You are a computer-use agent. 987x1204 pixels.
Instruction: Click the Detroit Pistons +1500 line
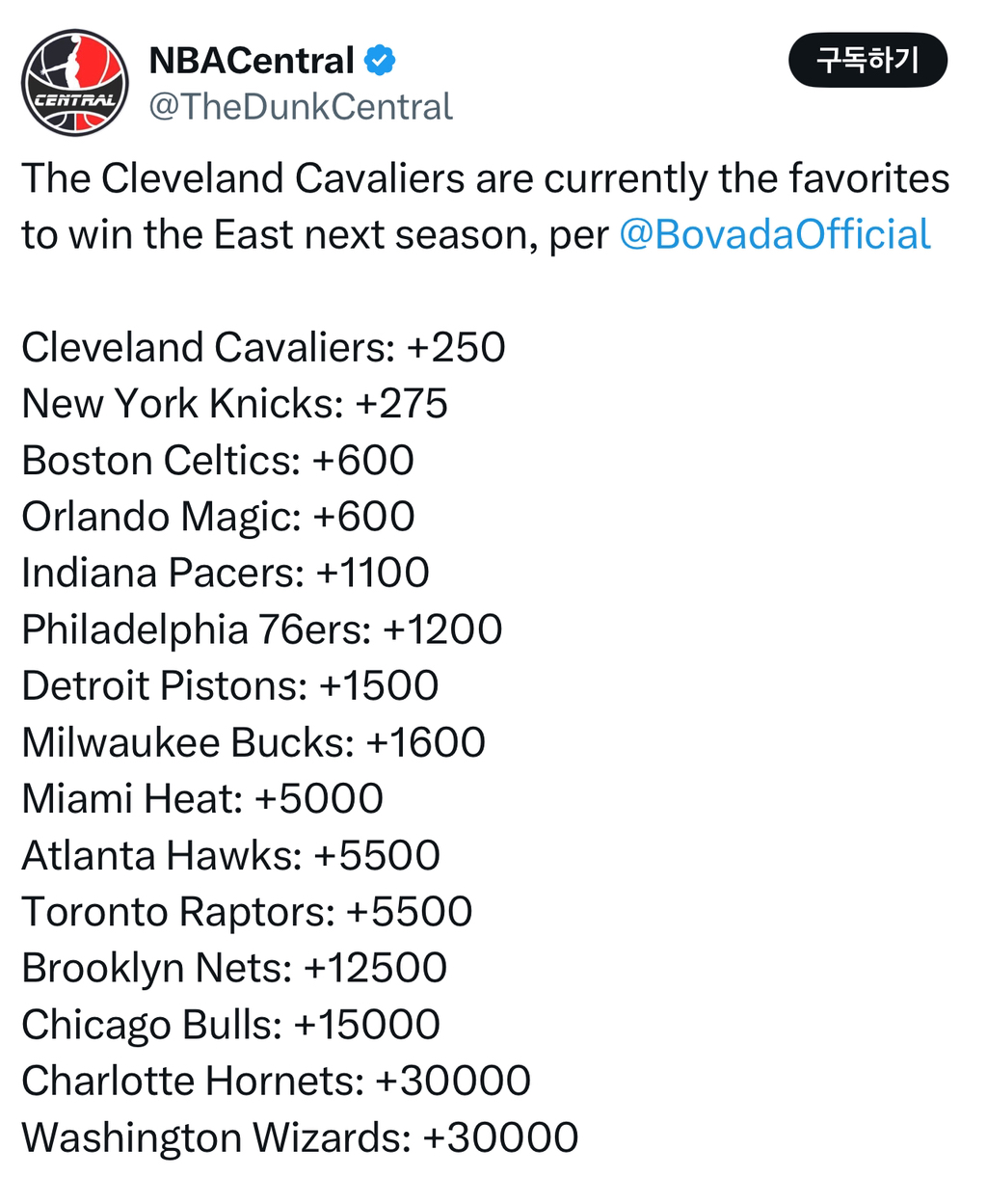(229, 686)
